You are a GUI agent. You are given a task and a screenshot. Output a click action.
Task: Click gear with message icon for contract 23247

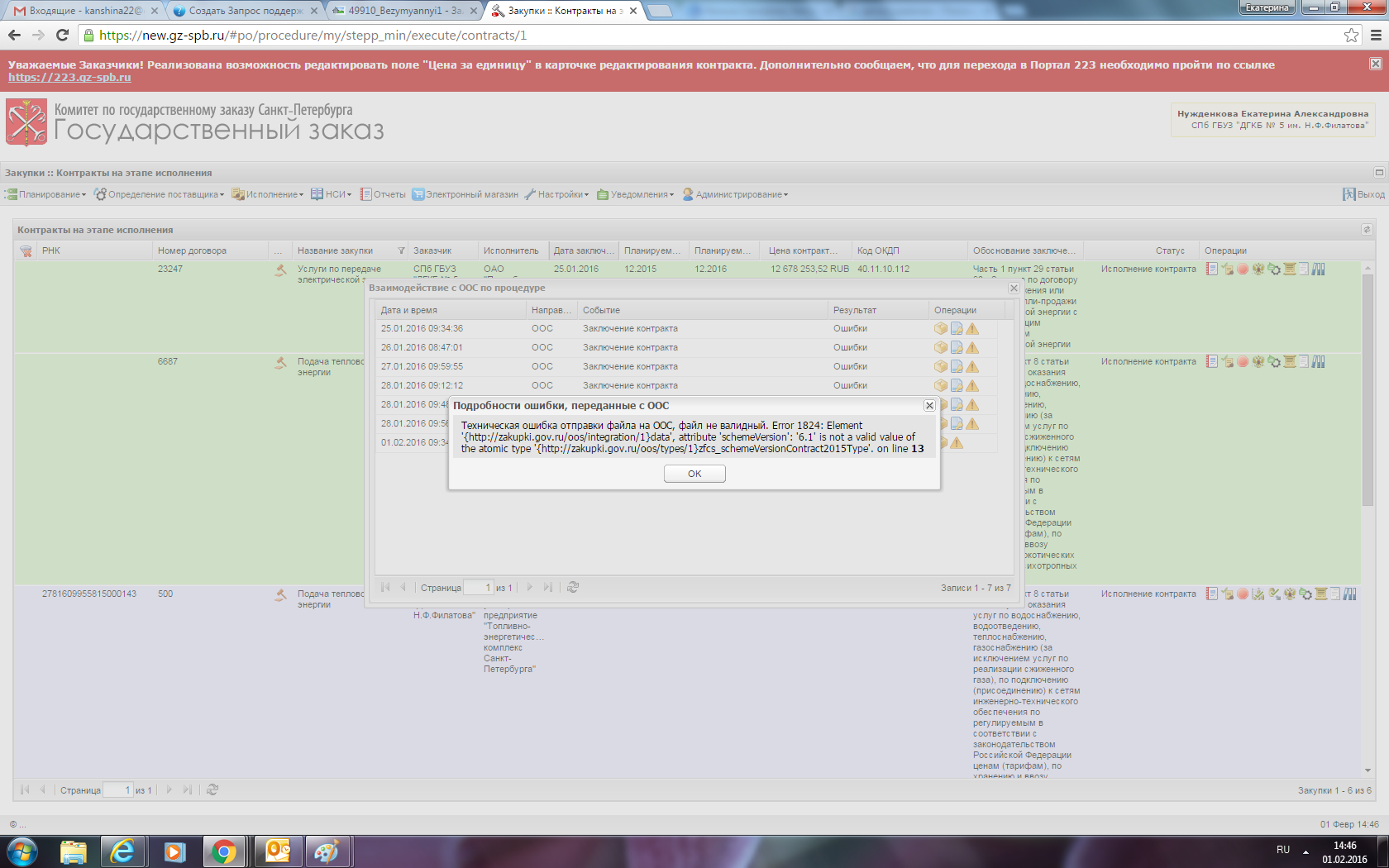1274,269
